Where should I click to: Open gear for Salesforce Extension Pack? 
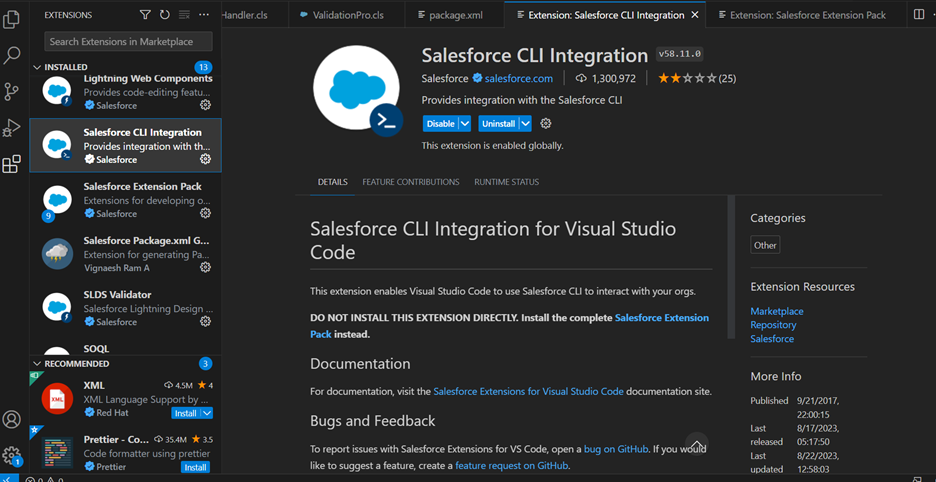[205, 213]
